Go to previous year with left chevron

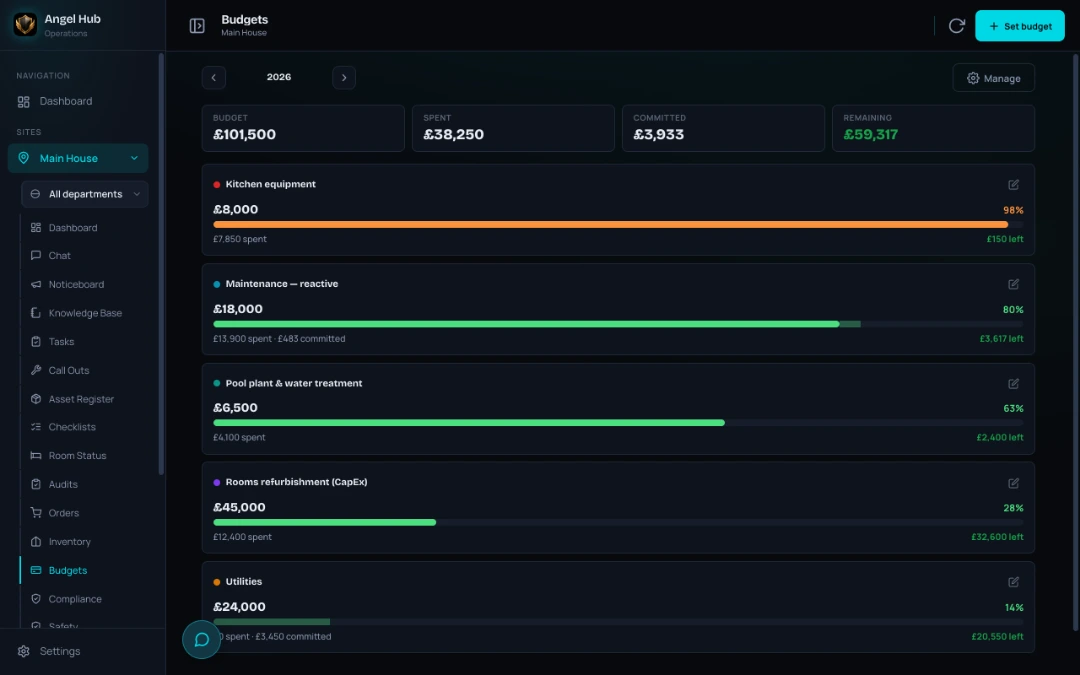click(214, 78)
